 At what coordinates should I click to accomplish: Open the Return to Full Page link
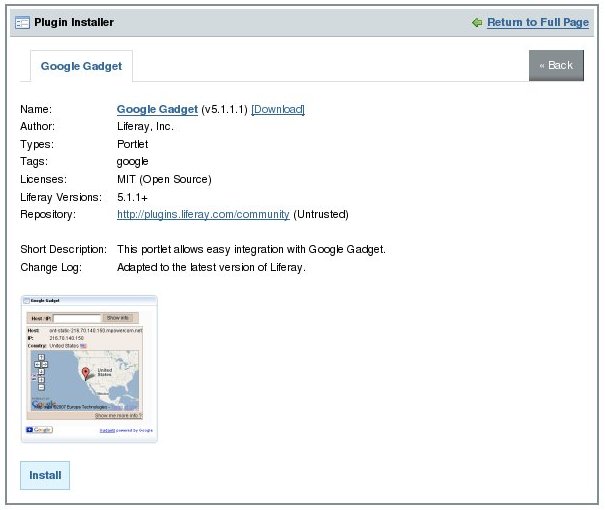[x=537, y=21]
